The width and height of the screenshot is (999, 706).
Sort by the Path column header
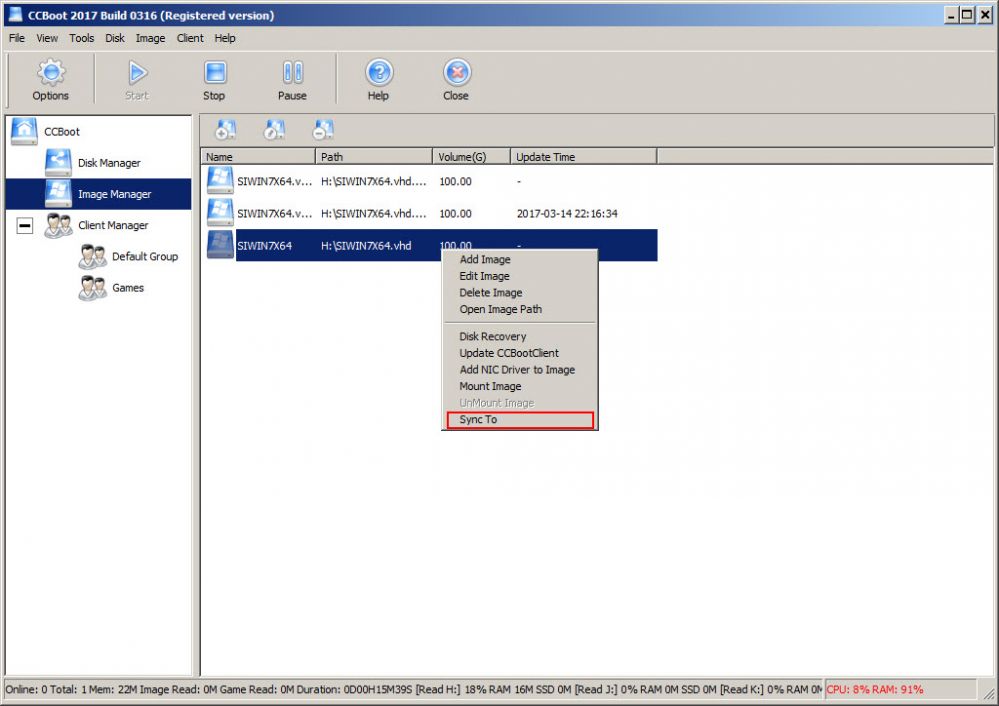375,157
